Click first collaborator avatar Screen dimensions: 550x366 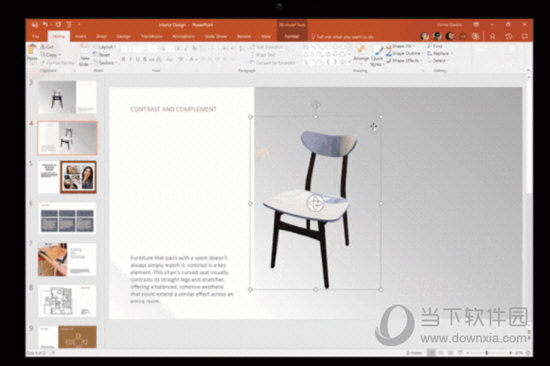[425, 36]
